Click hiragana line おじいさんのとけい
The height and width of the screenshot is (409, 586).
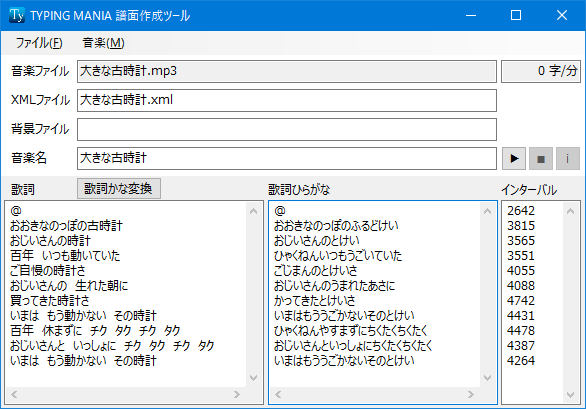[317, 241]
